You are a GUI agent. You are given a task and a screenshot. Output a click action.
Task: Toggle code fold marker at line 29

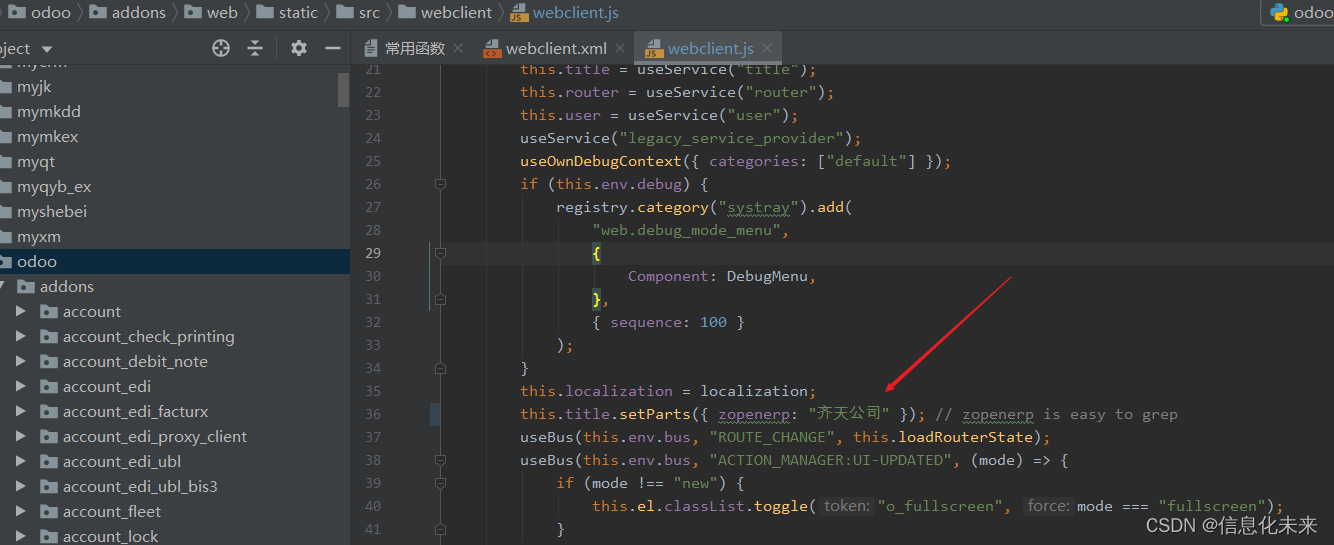pos(440,253)
